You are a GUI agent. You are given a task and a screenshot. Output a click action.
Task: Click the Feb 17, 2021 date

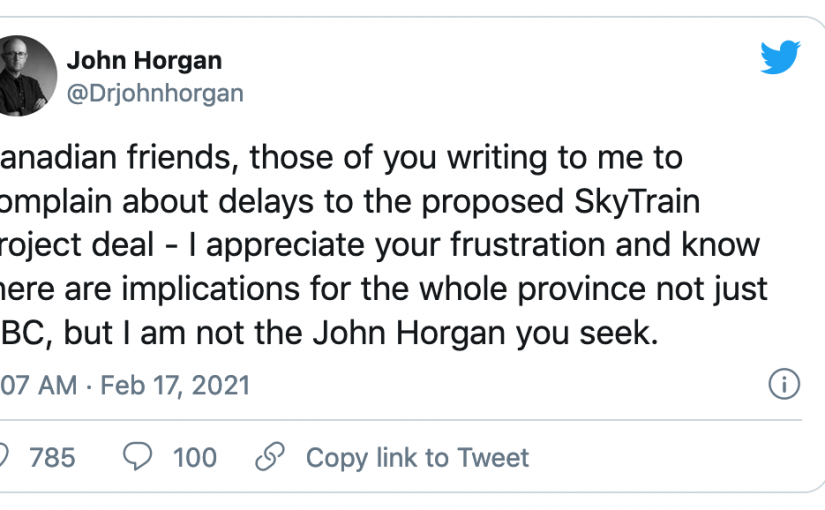174,385
